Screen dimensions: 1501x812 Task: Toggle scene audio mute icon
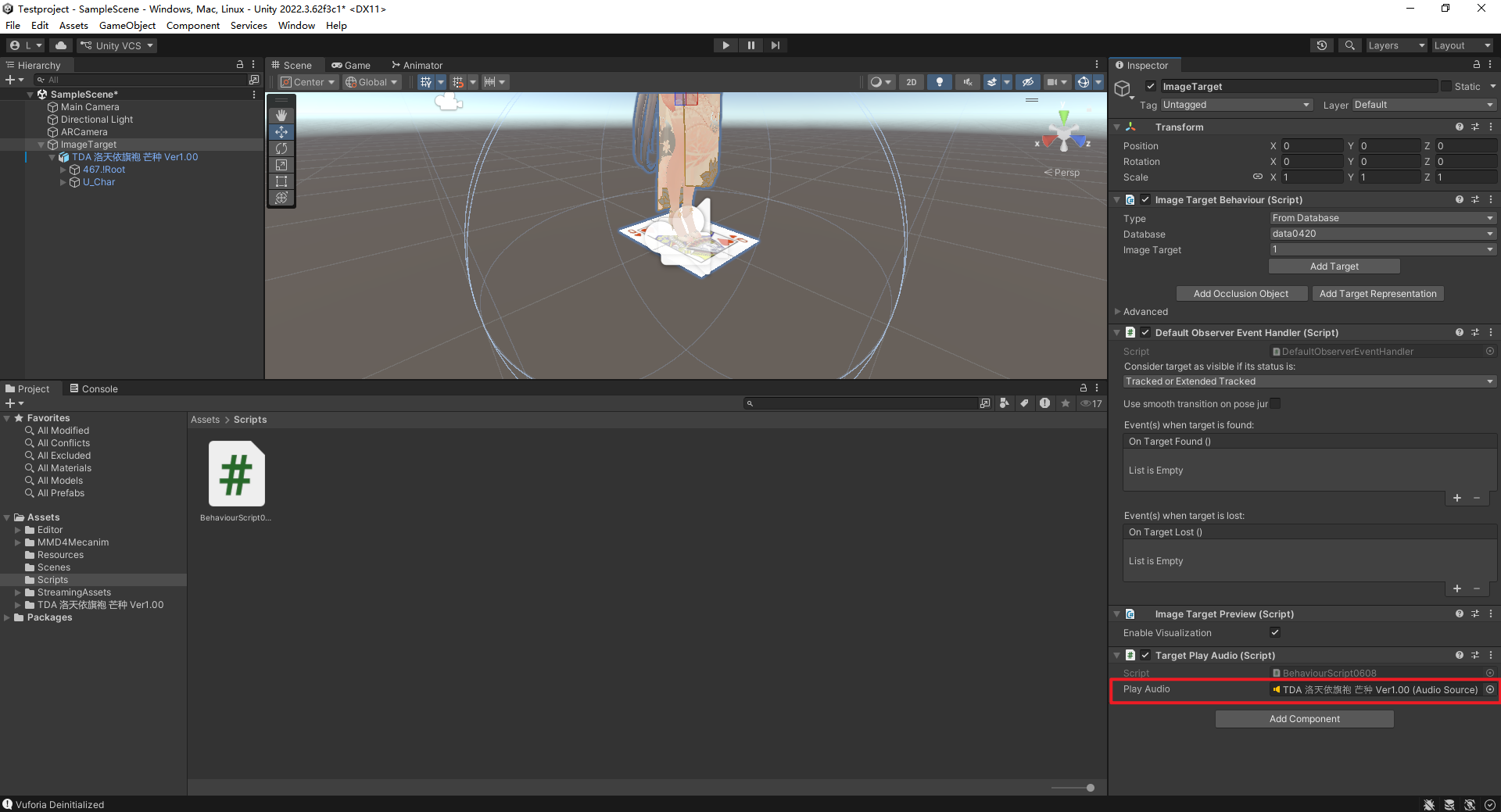pos(967,82)
